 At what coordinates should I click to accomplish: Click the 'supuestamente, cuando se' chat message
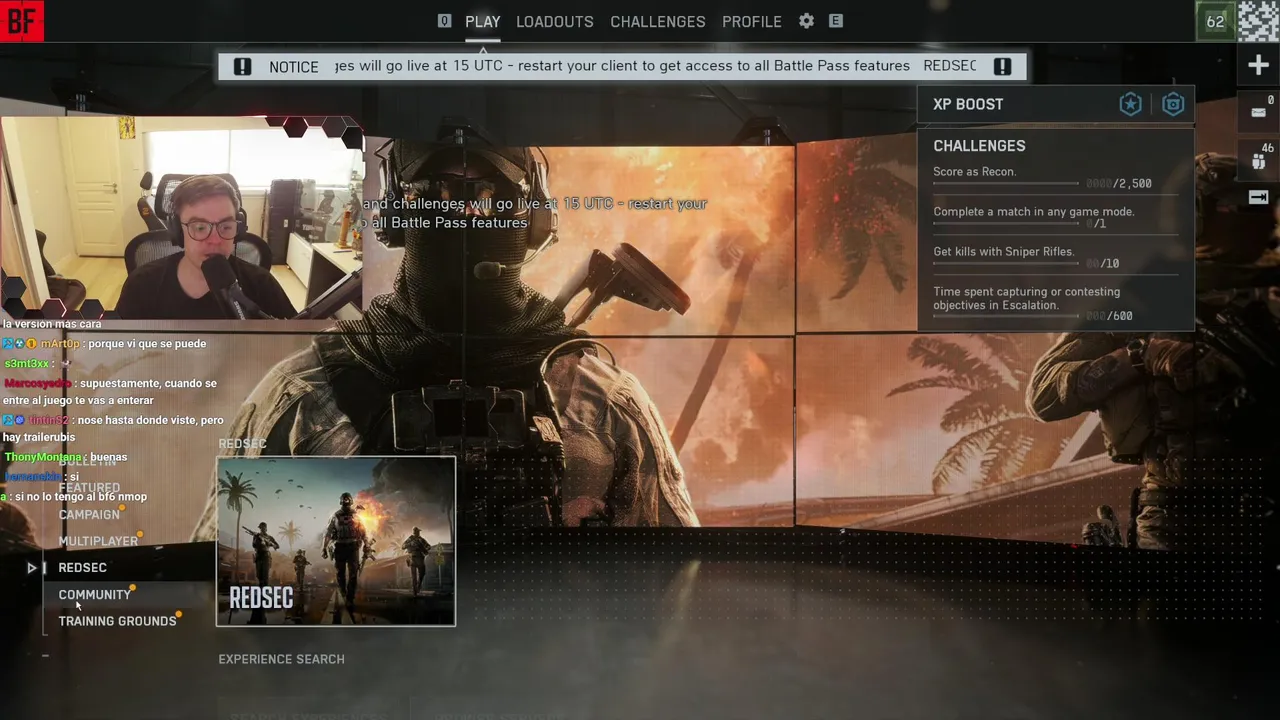coord(110,392)
